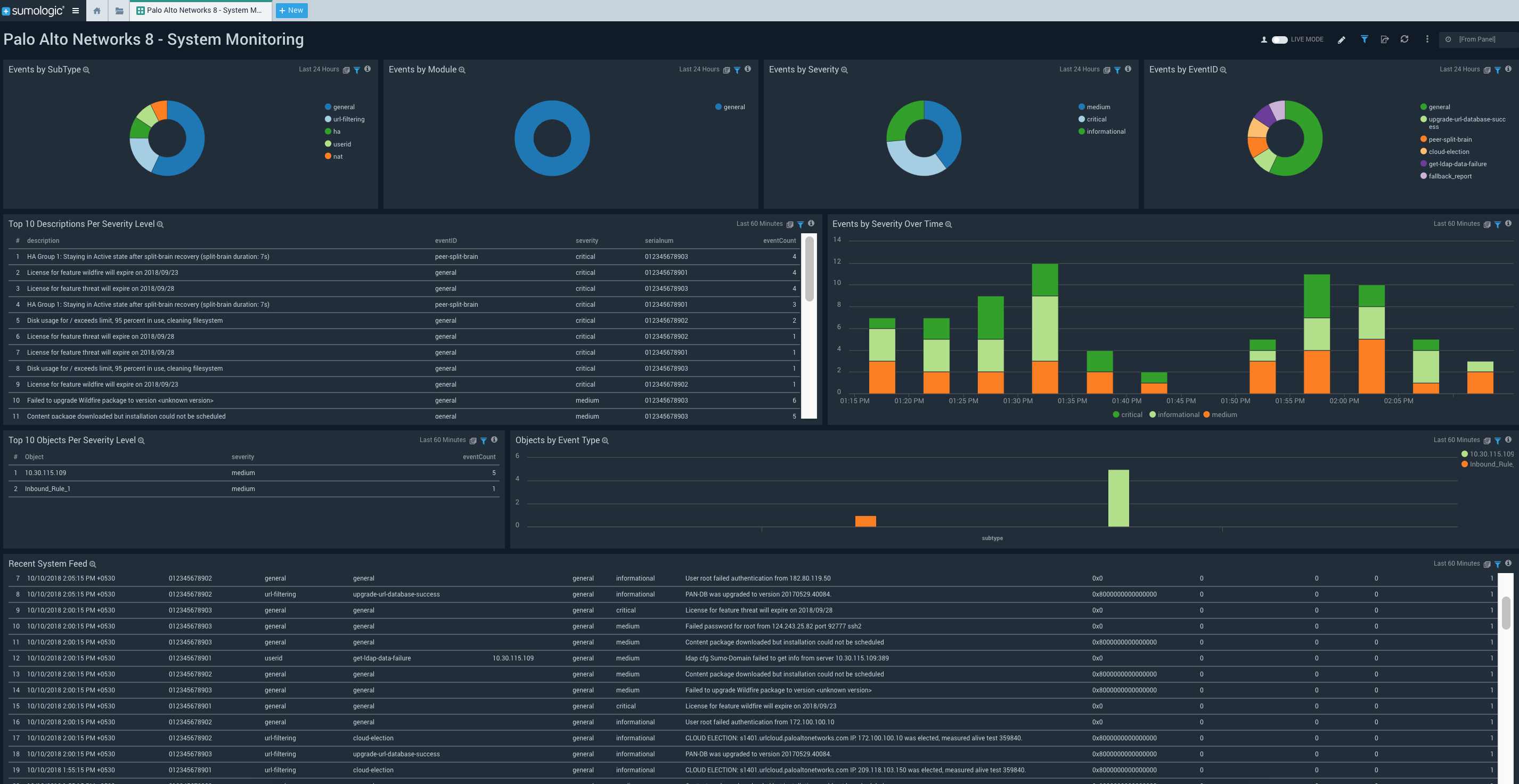Sort Objects table by Object column

tap(34, 458)
